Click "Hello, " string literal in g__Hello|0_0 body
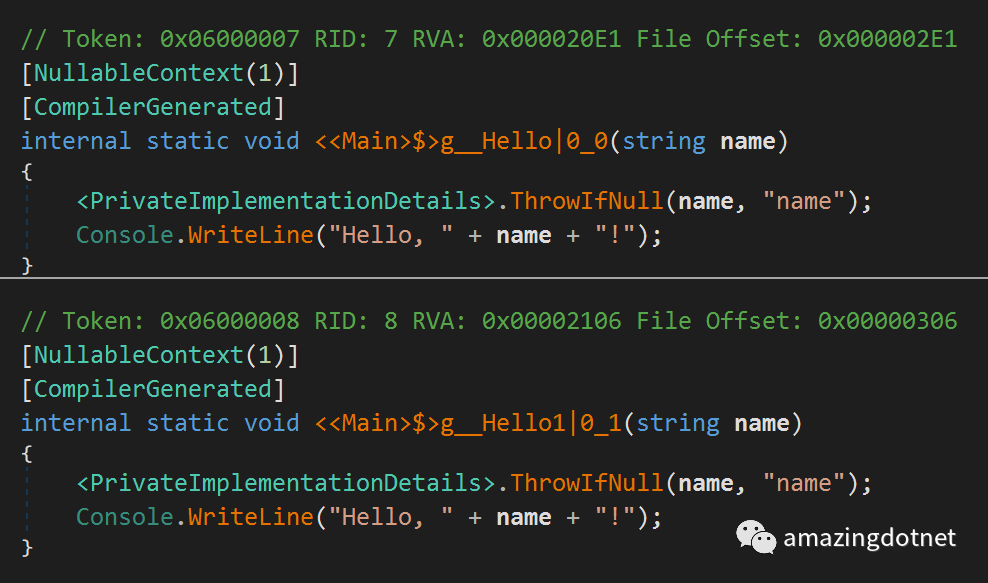This screenshot has height=583, width=988. pyautogui.click(x=391, y=236)
